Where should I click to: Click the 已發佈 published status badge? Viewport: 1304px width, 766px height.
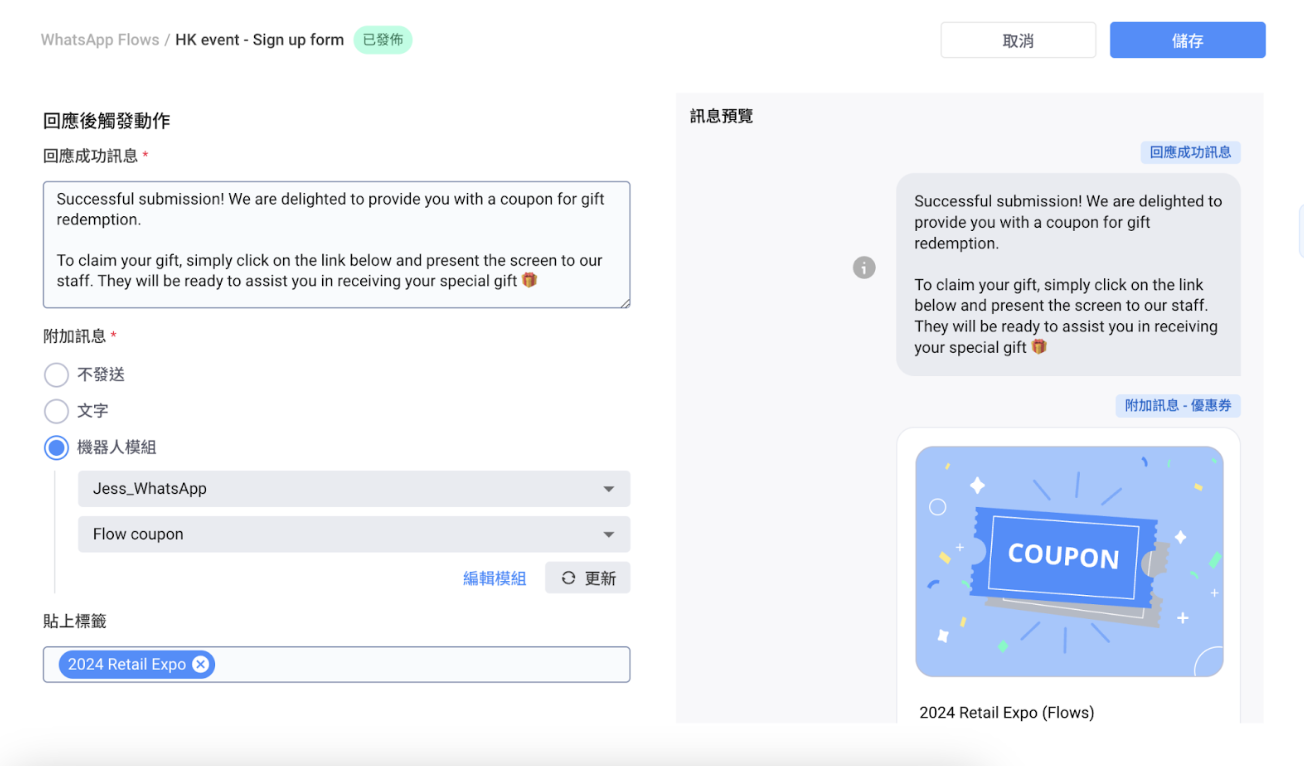pos(383,40)
